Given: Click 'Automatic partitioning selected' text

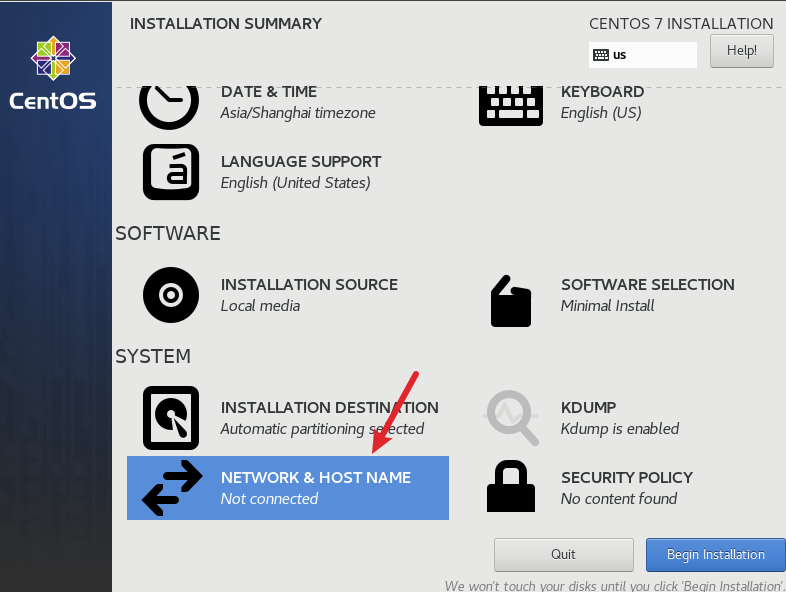Looking at the screenshot, I should click(322, 429).
